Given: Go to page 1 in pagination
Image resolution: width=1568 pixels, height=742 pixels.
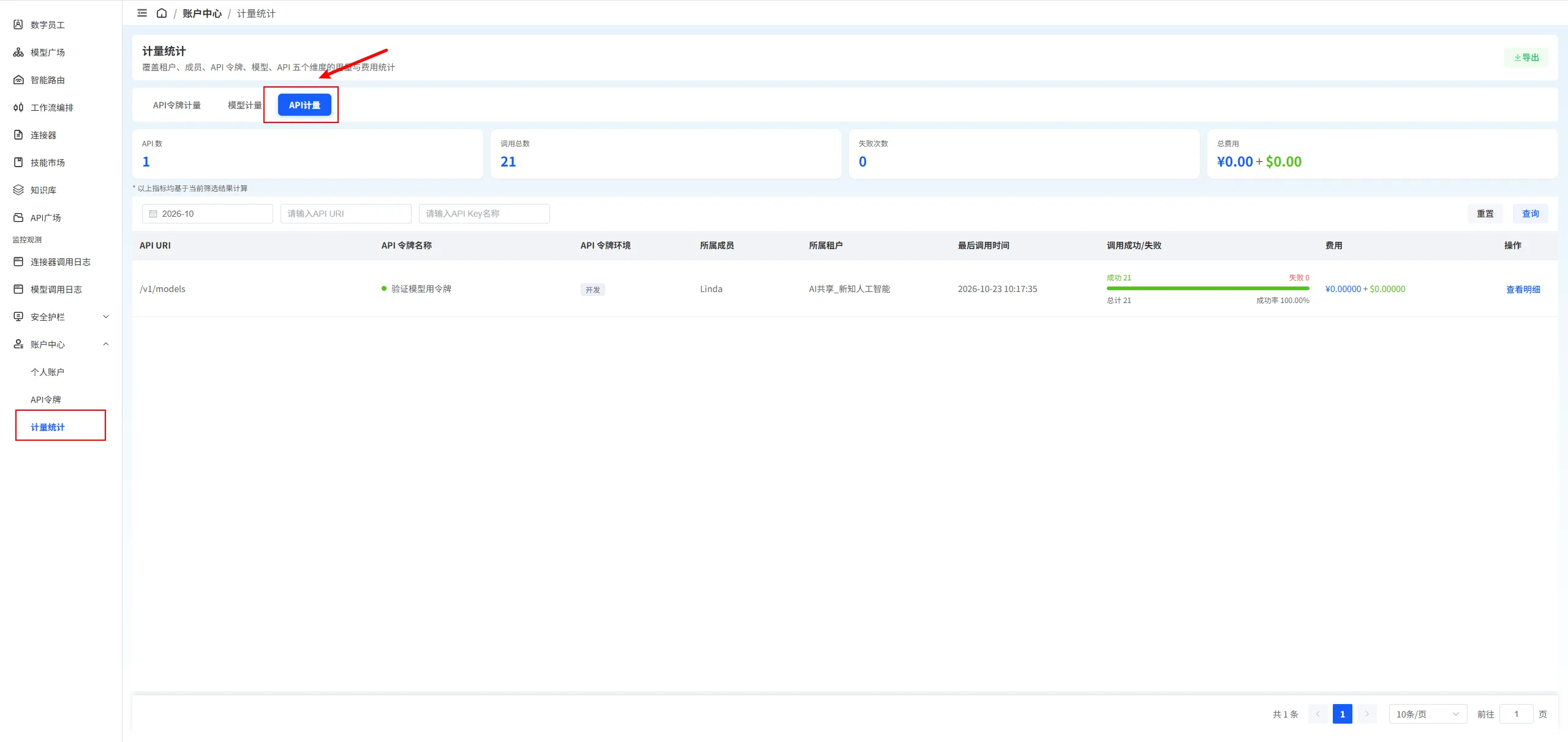Looking at the screenshot, I should pos(1342,714).
